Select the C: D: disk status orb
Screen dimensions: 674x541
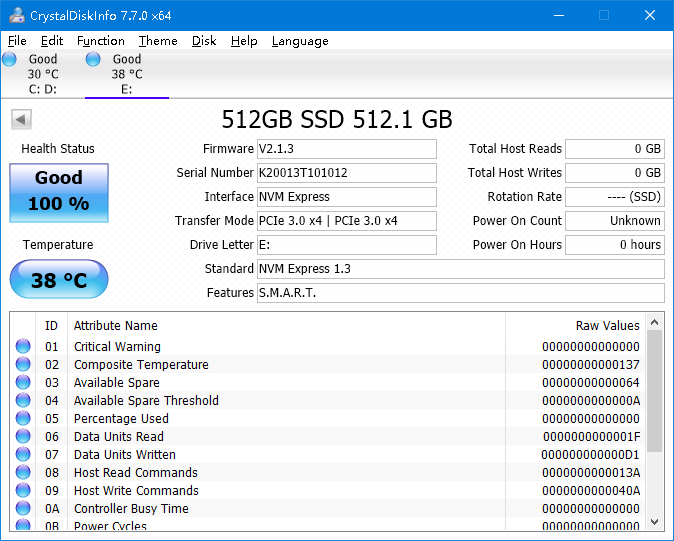click(x=10, y=60)
